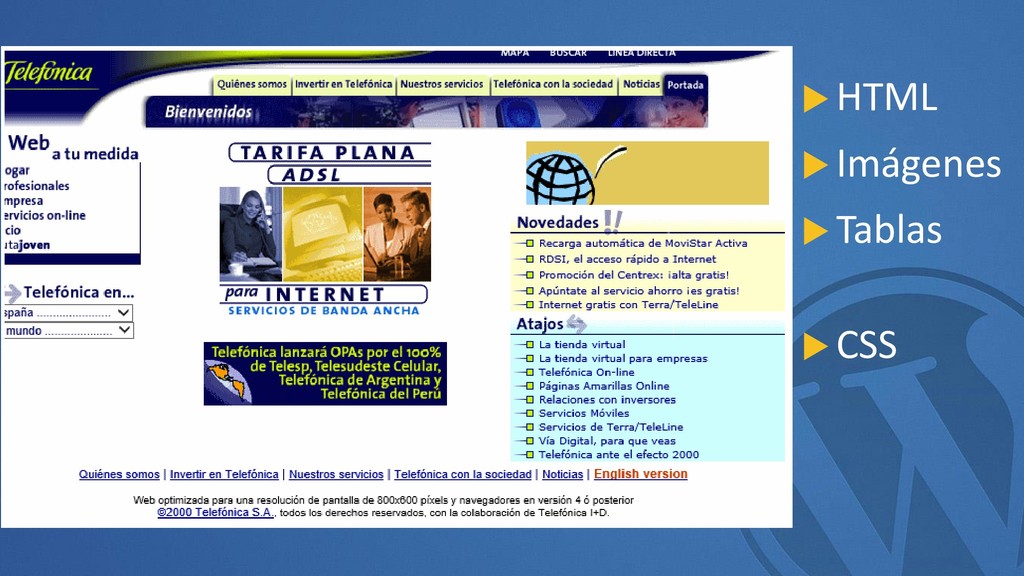1024x576 pixels.
Task: Click the Bienvenidos banner
Action: [x=426, y=112]
